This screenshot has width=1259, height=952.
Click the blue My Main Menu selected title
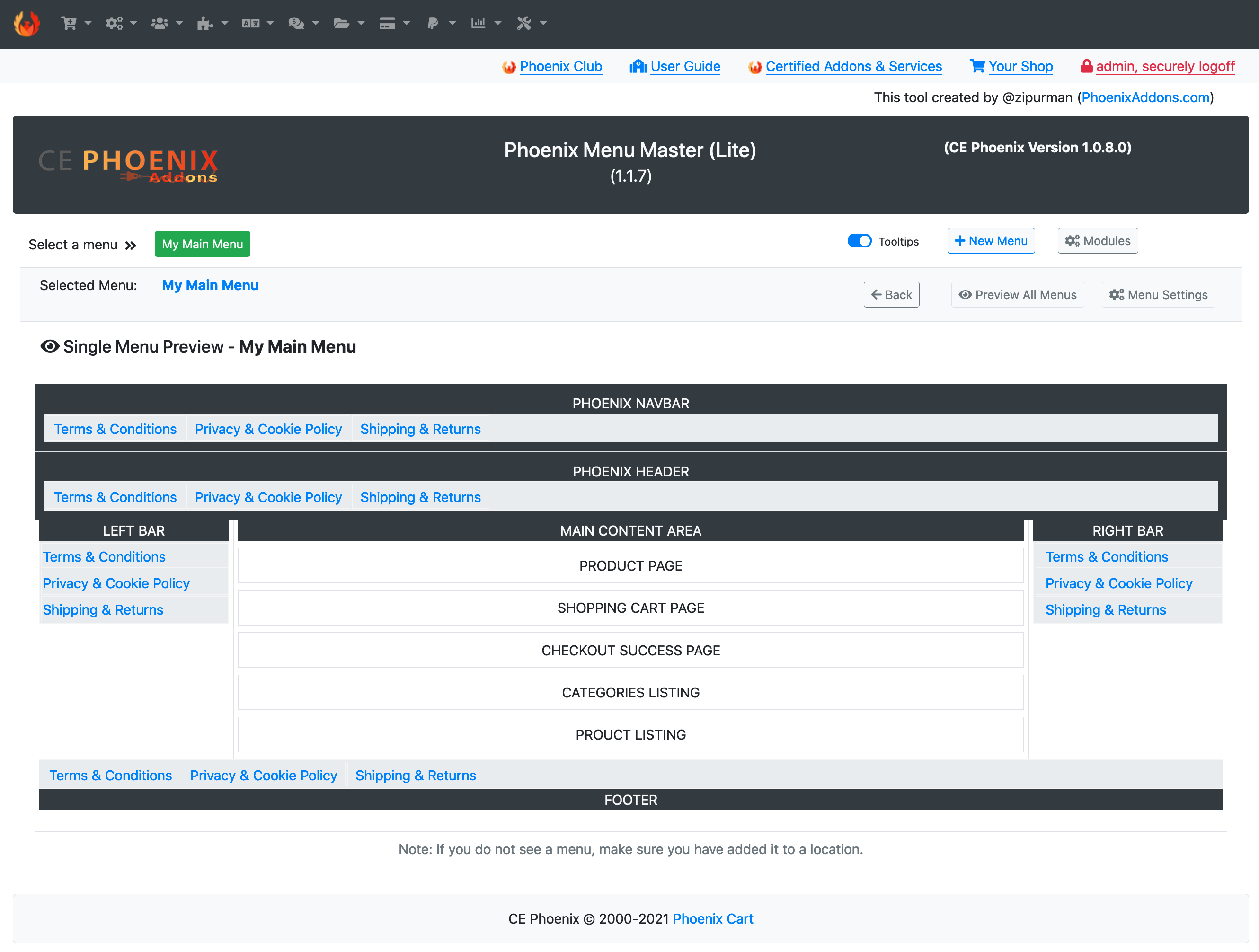point(210,286)
